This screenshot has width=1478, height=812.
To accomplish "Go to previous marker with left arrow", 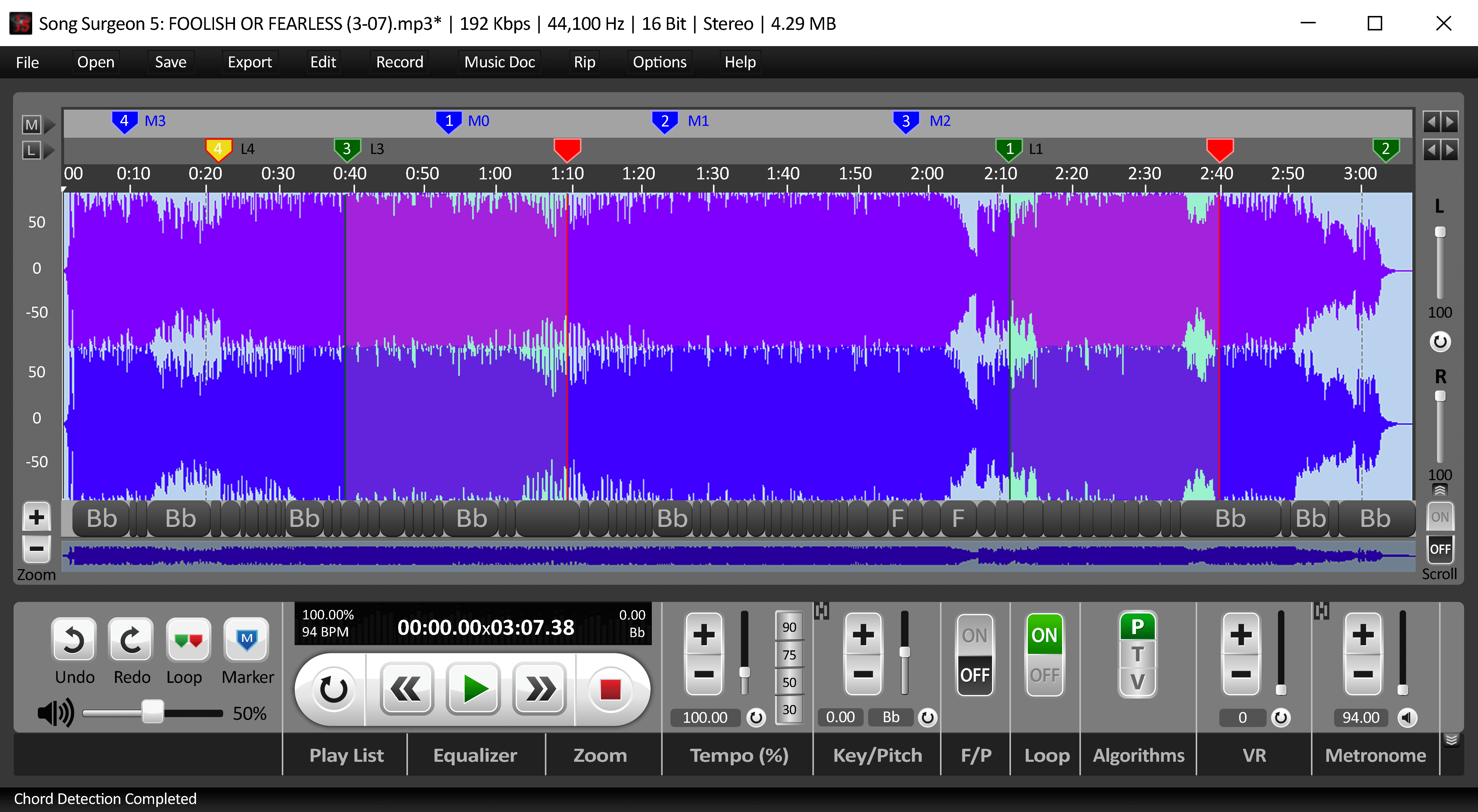I will tap(1431, 121).
